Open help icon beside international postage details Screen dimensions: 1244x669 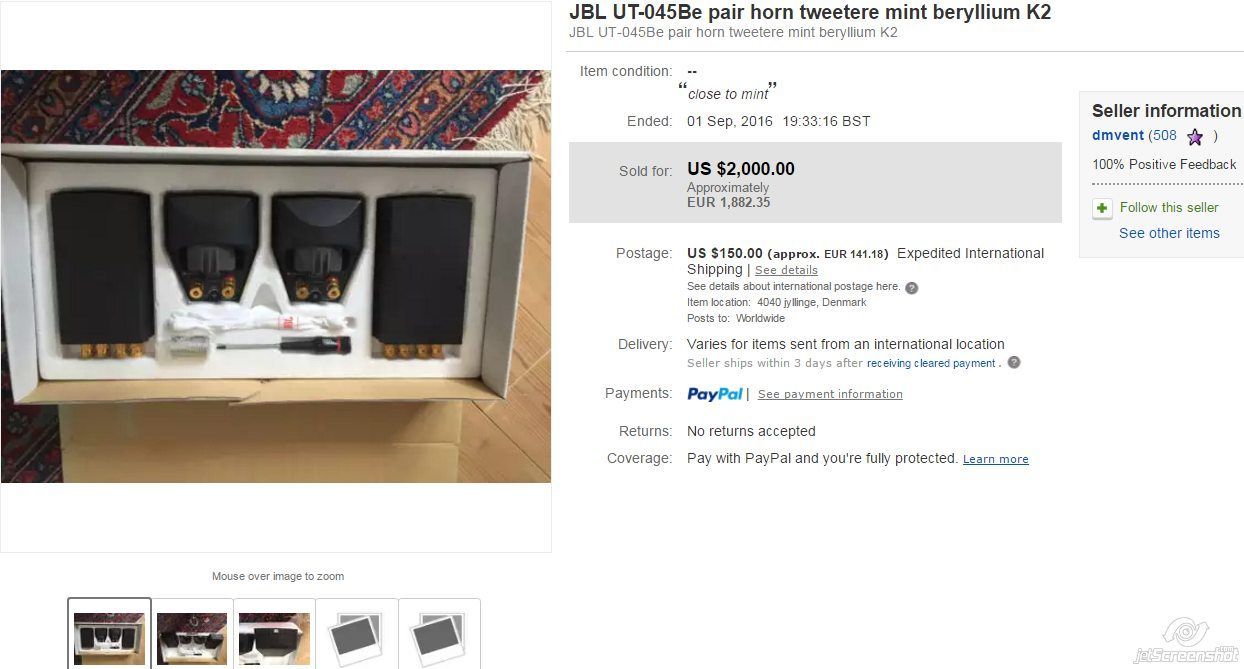[x=911, y=288]
